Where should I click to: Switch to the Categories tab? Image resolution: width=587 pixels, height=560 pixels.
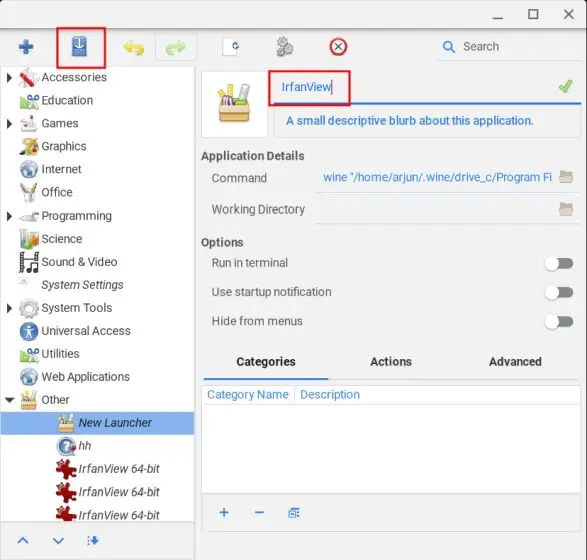pyautogui.click(x=266, y=362)
